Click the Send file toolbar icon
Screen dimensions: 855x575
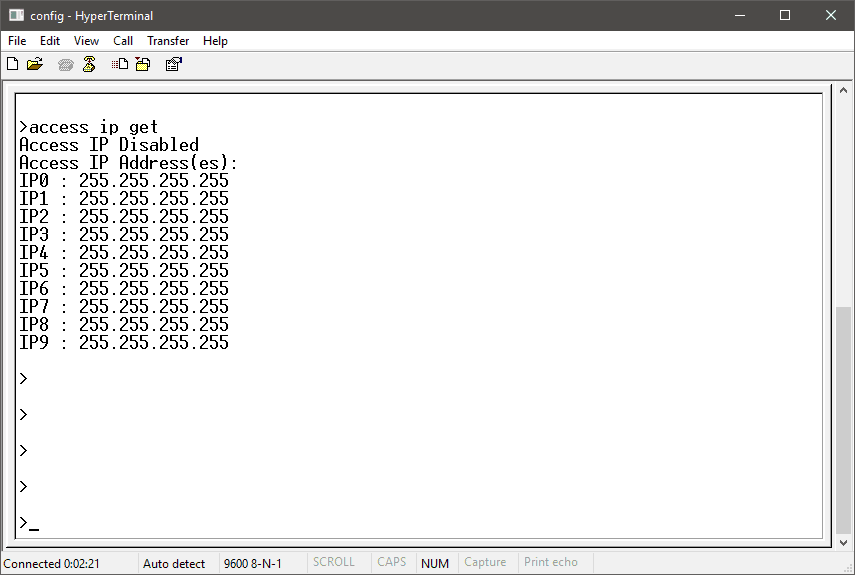pos(120,64)
